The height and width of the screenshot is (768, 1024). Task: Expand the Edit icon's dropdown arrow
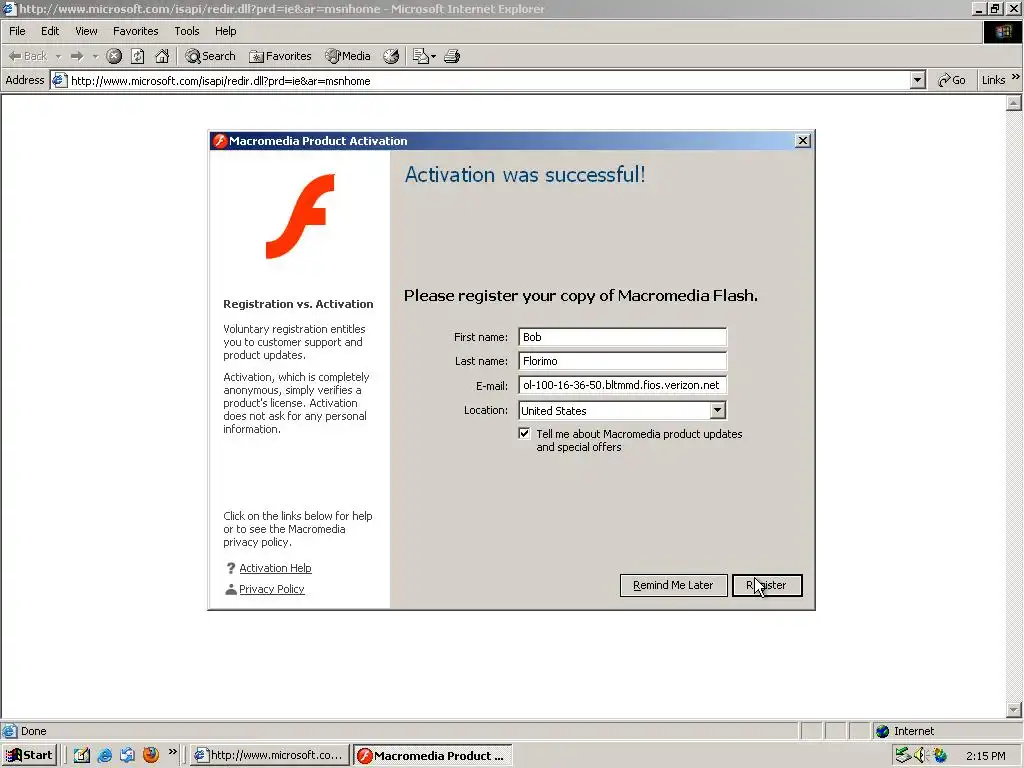pos(433,57)
